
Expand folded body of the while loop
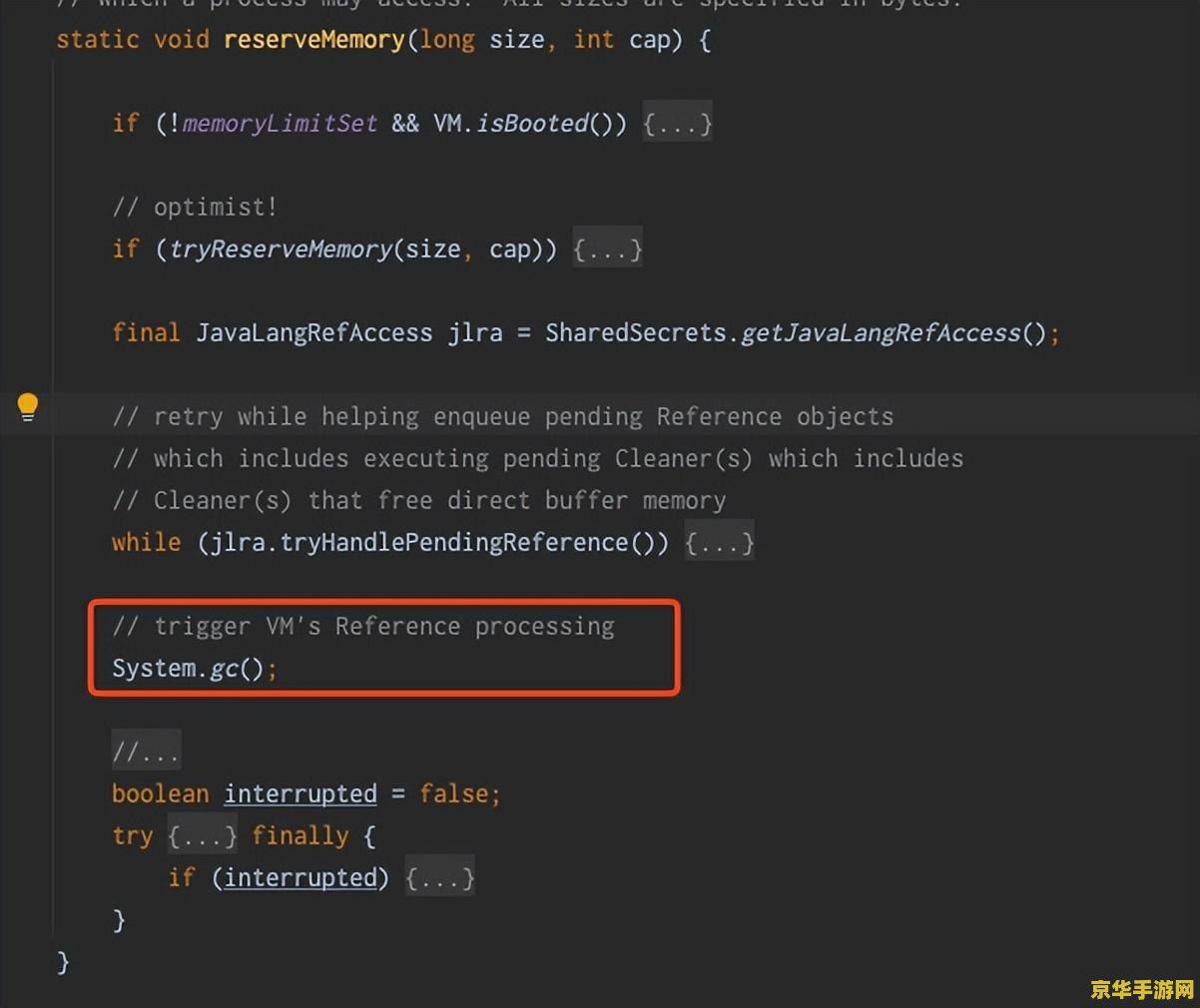click(x=719, y=542)
